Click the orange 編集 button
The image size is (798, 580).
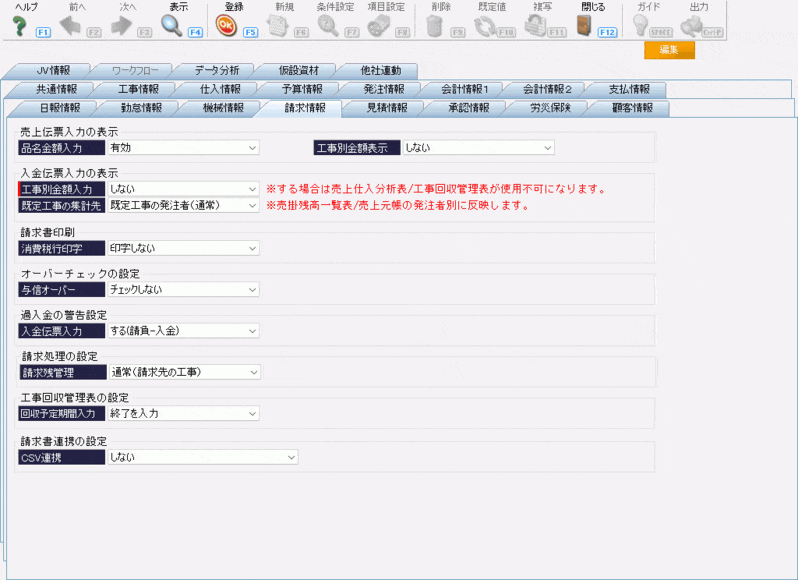(x=669, y=50)
